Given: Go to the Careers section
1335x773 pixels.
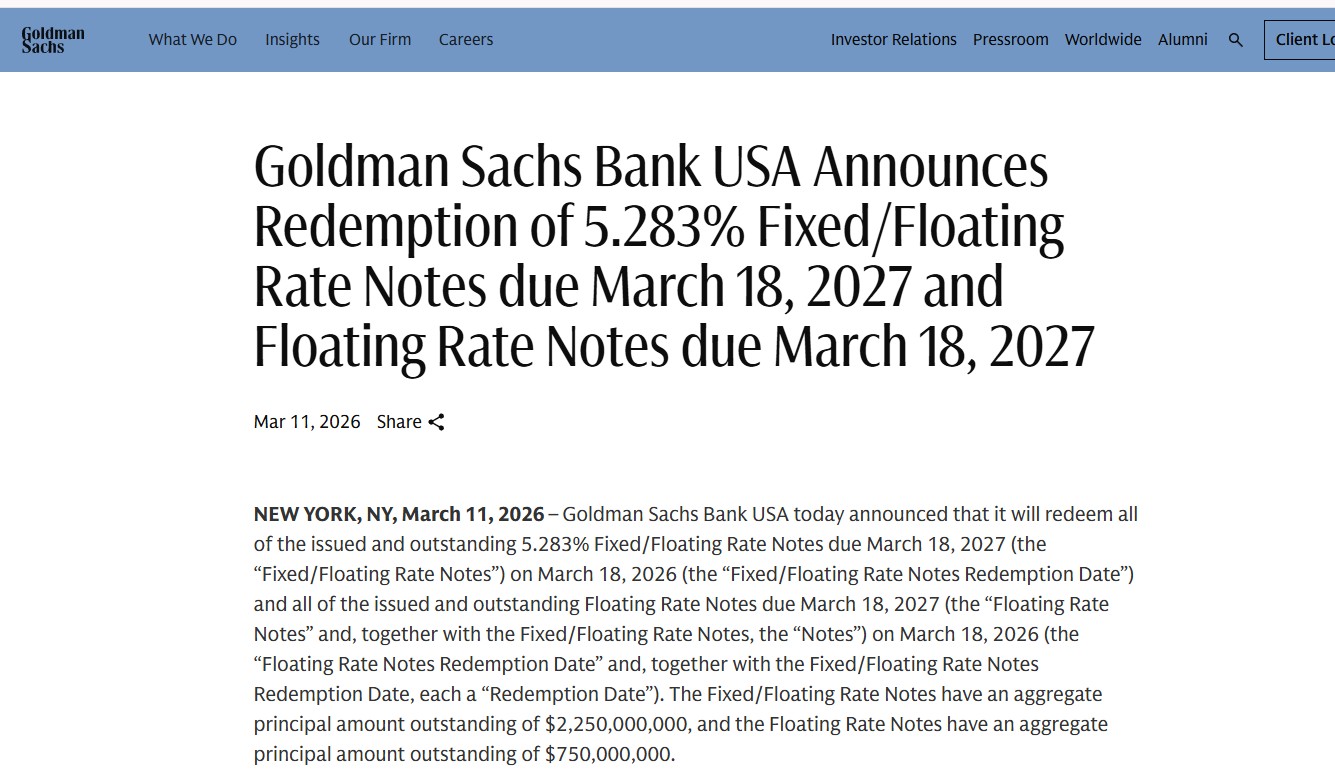Looking at the screenshot, I should (466, 40).
